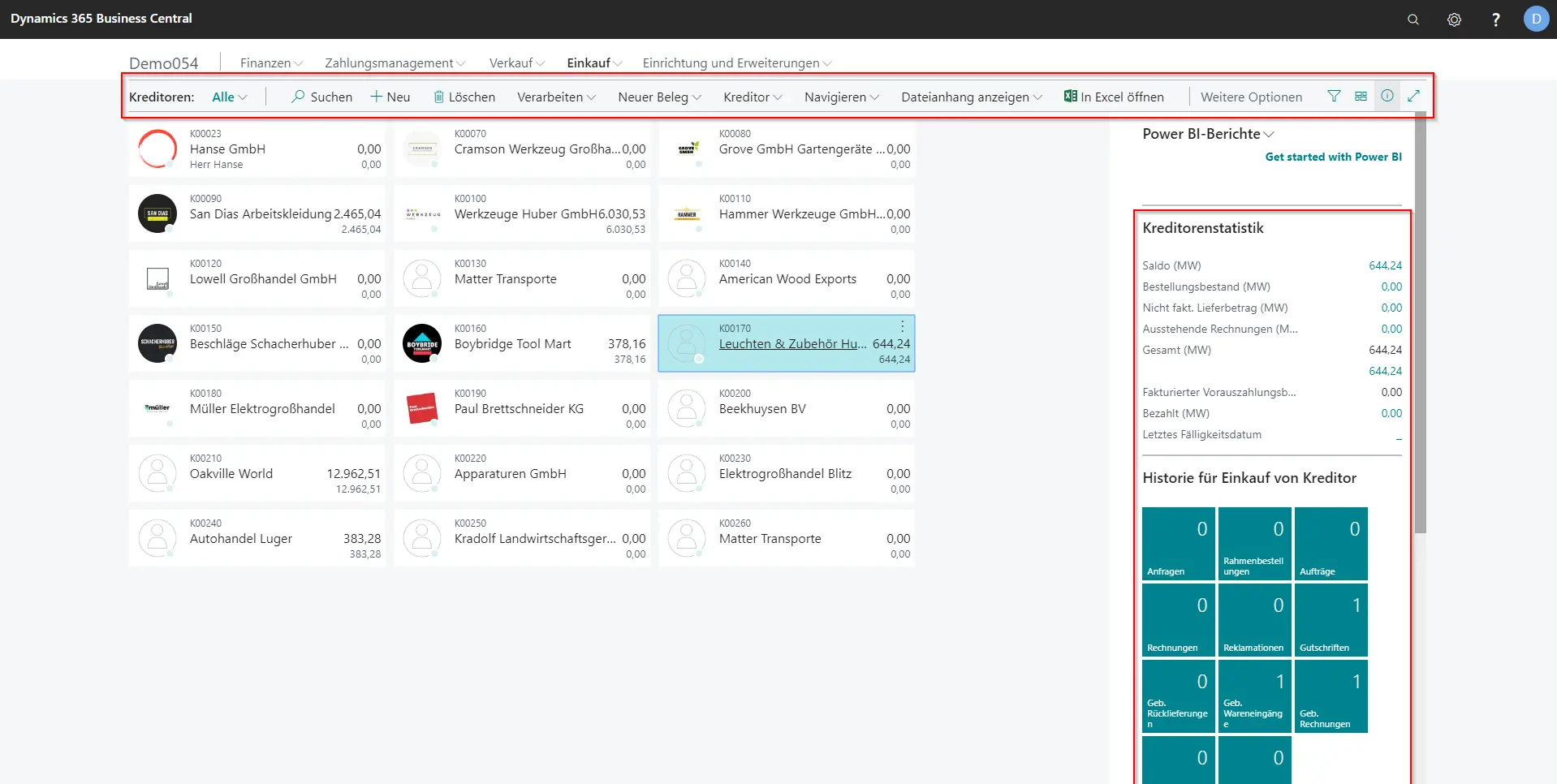Select Lowell Großhandel GmbH logo
The height and width of the screenshot is (784, 1557).
(157, 278)
